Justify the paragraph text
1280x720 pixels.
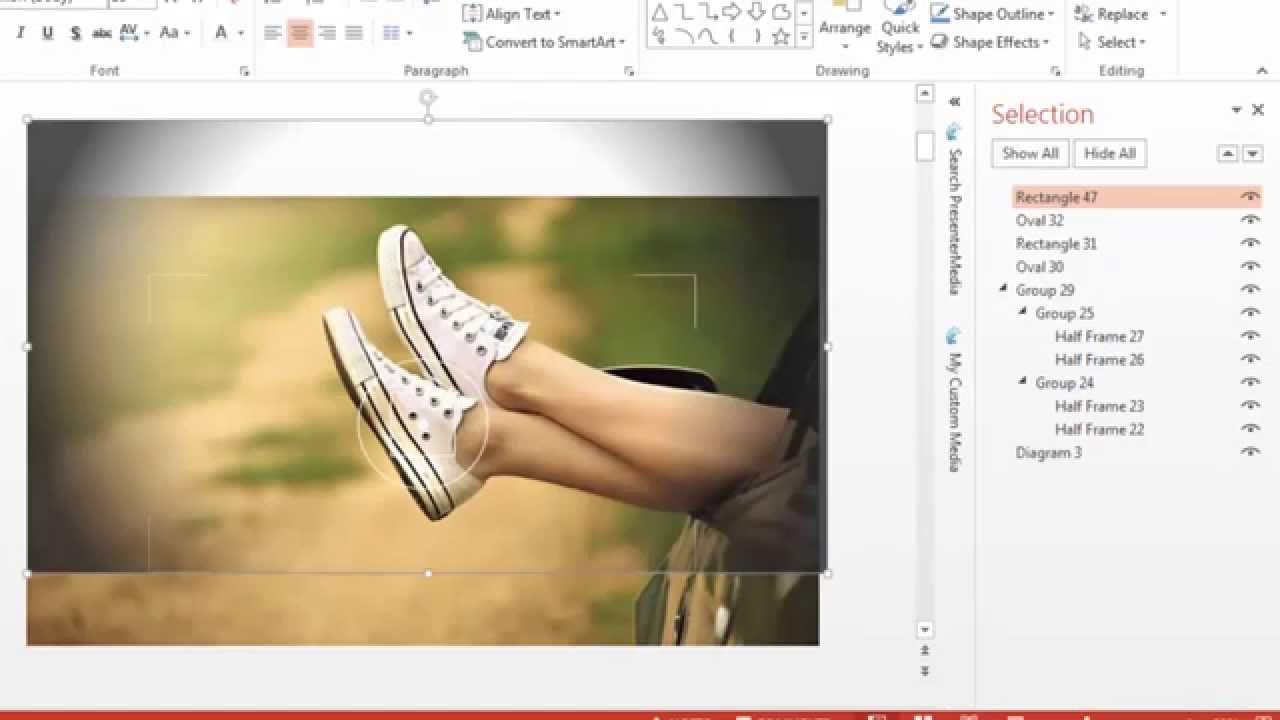tap(353, 33)
